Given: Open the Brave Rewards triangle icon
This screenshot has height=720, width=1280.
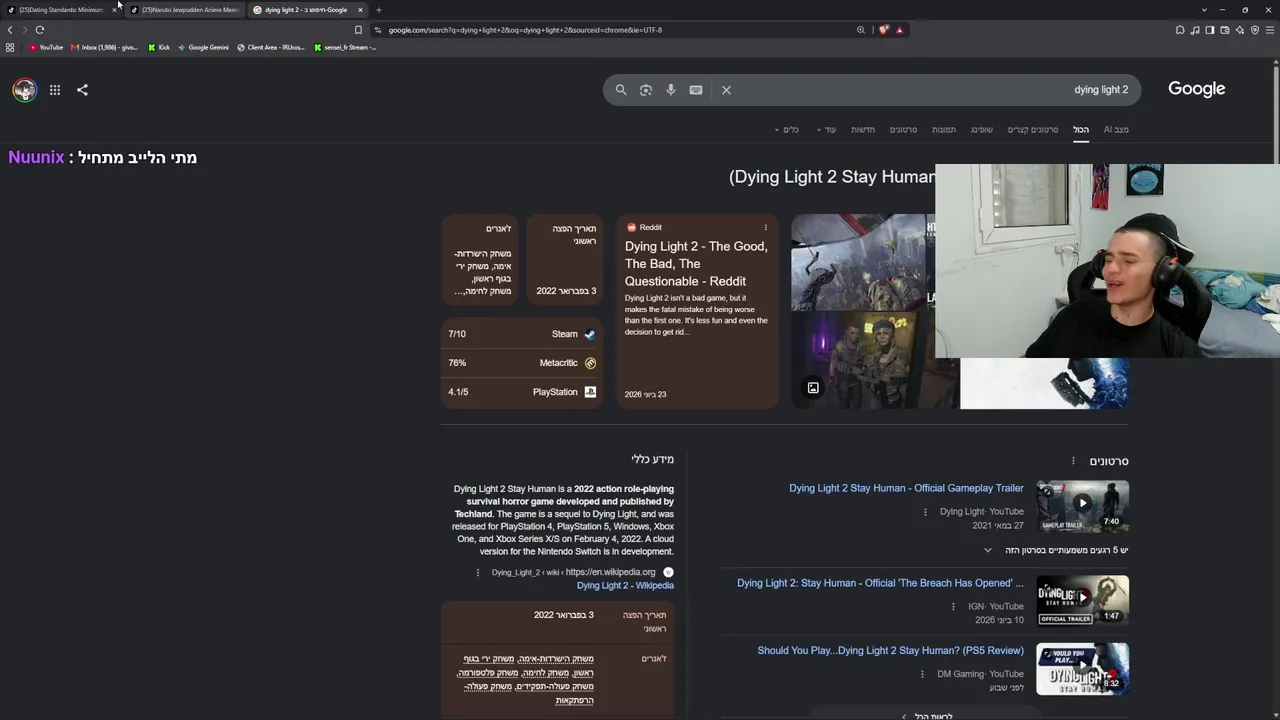Looking at the screenshot, I should click(x=900, y=30).
